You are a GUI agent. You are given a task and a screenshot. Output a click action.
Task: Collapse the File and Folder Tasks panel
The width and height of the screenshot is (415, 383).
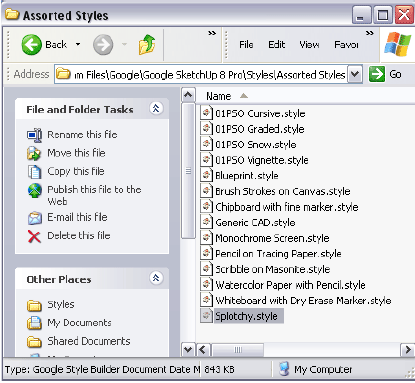pyautogui.click(x=156, y=109)
